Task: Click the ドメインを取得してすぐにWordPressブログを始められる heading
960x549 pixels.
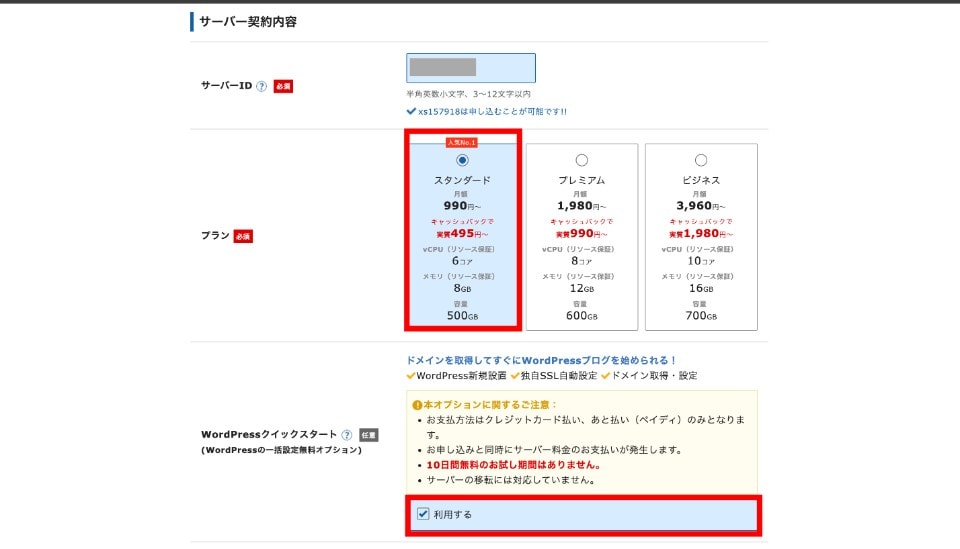Action: point(541,360)
